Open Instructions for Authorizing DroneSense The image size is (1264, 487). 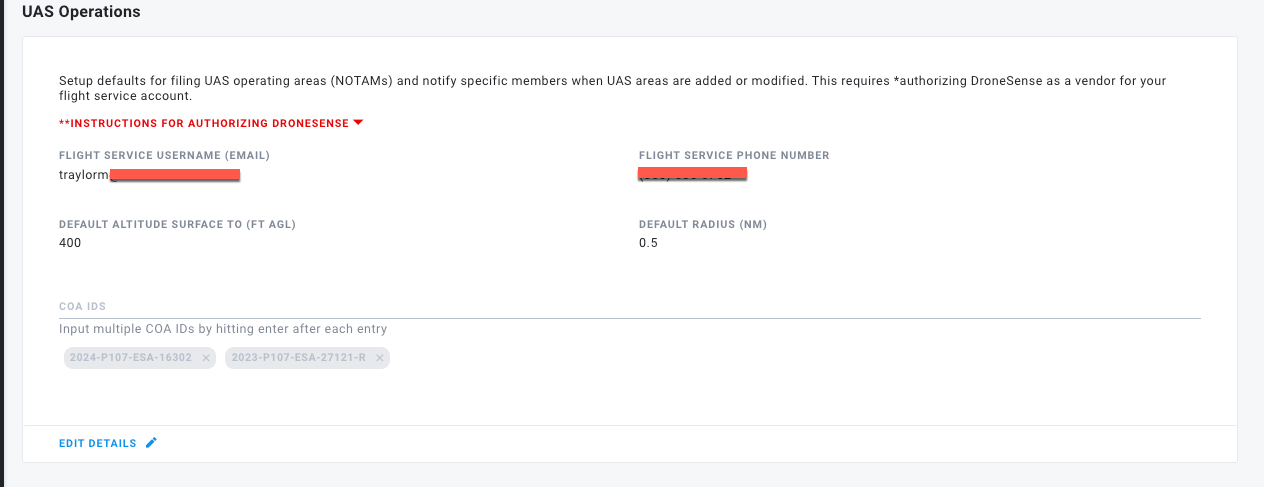point(204,123)
